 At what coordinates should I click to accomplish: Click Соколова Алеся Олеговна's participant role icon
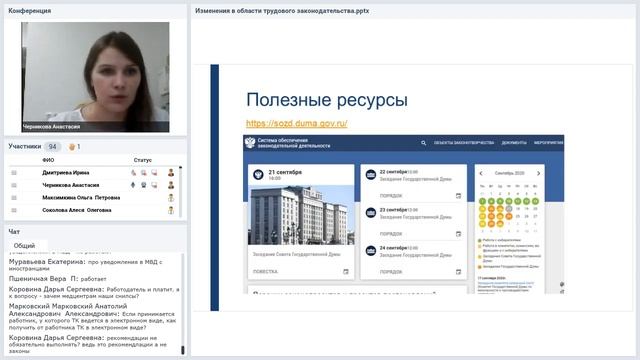171,210
